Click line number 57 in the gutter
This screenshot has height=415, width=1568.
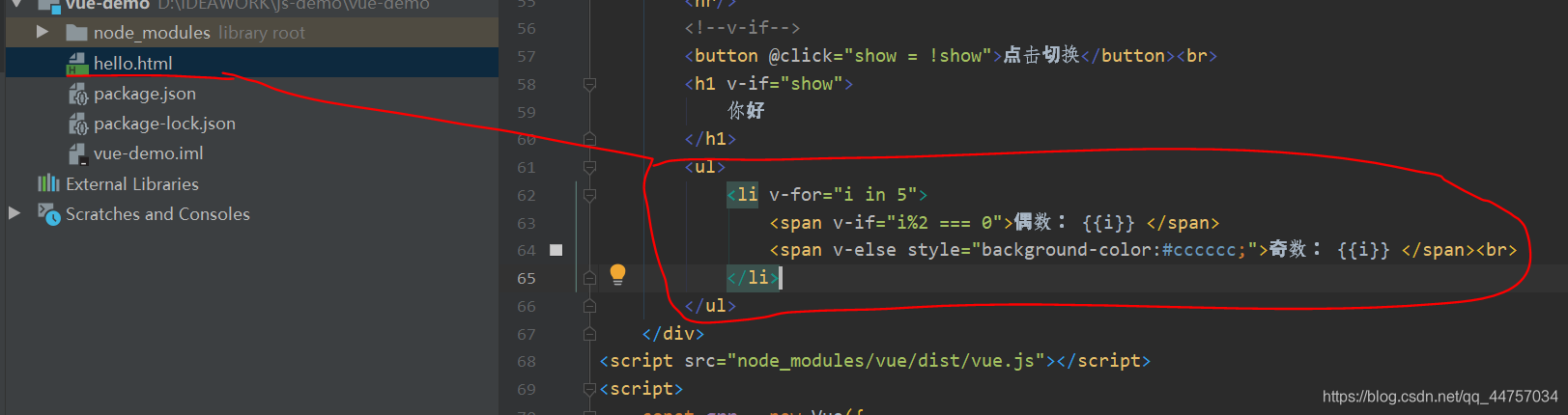pos(527,57)
